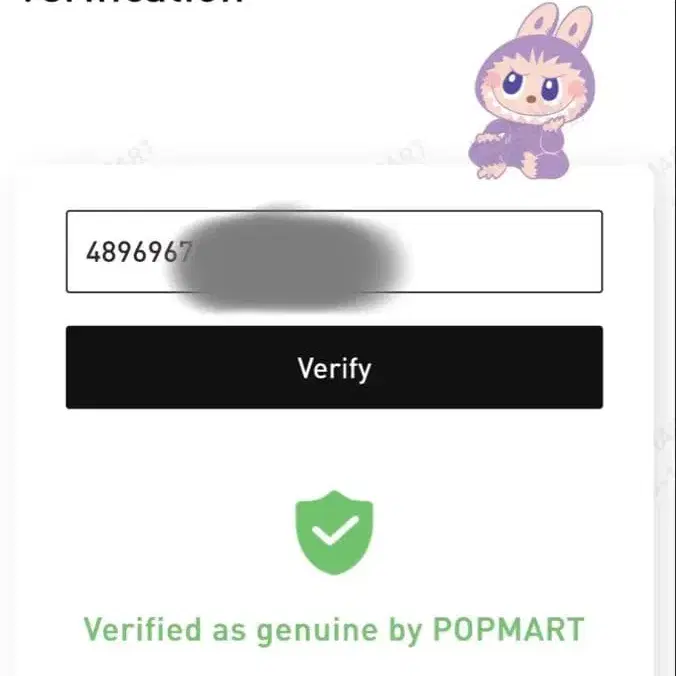Screen dimensions: 676x676
Task: Click the green shield verification icon
Action: [334, 530]
